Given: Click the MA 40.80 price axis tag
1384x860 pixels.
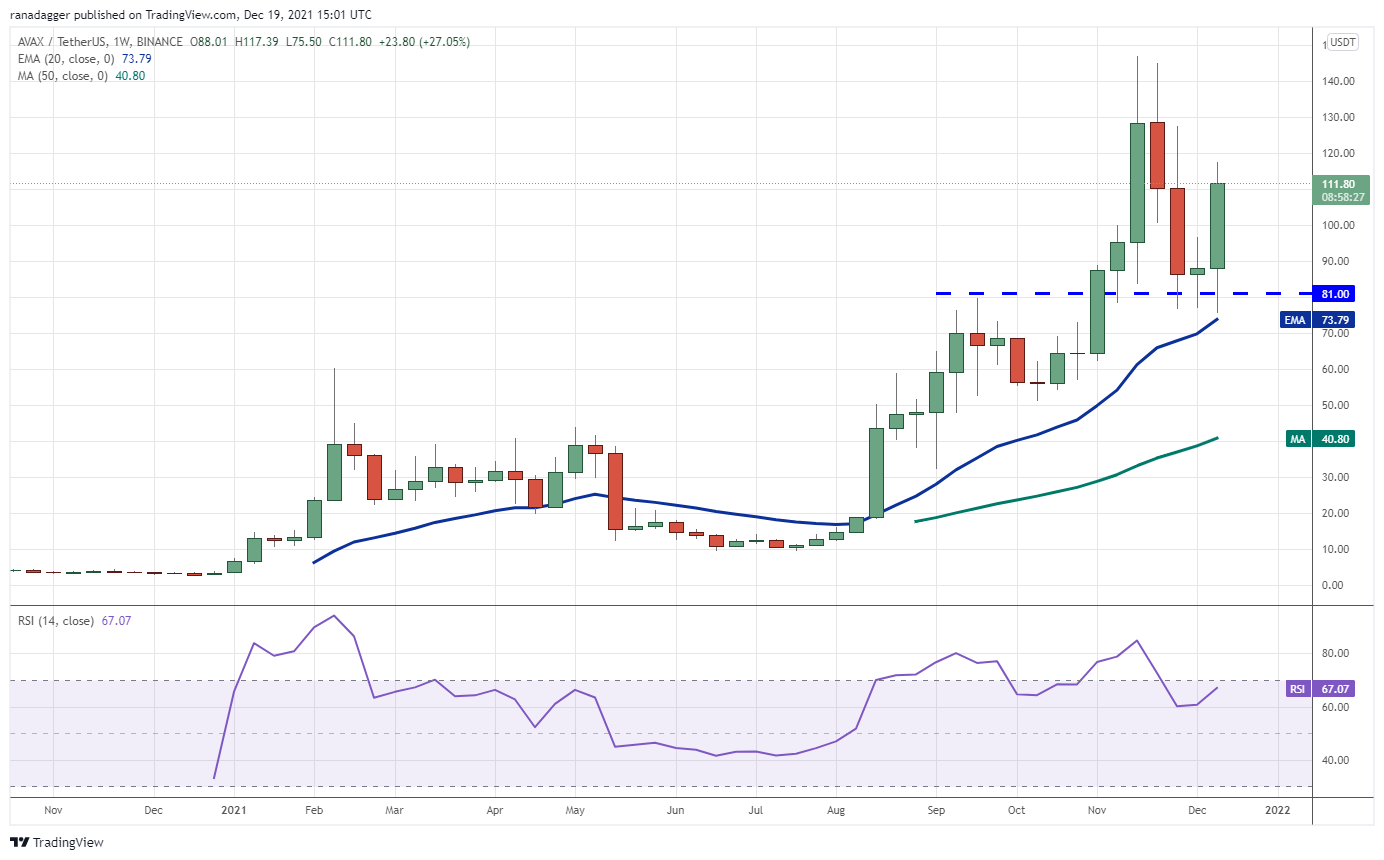Looking at the screenshot, I should 1321,438.
